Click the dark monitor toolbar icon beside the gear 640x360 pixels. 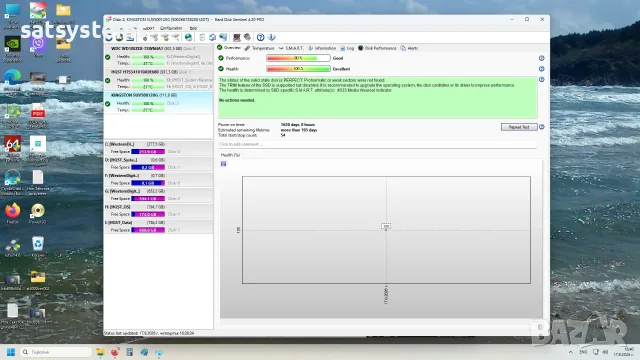[237, 38]
